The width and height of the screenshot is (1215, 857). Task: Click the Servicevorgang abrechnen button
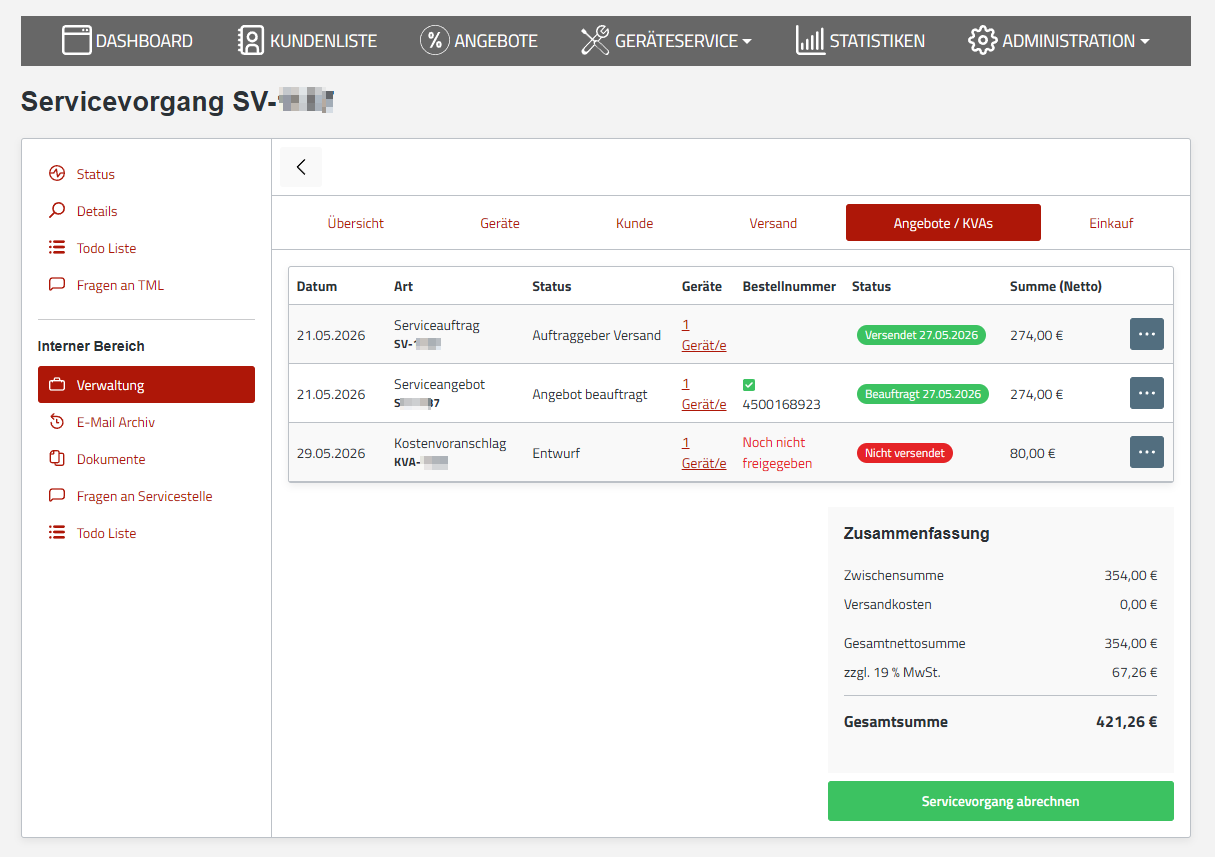(1001, 801)
